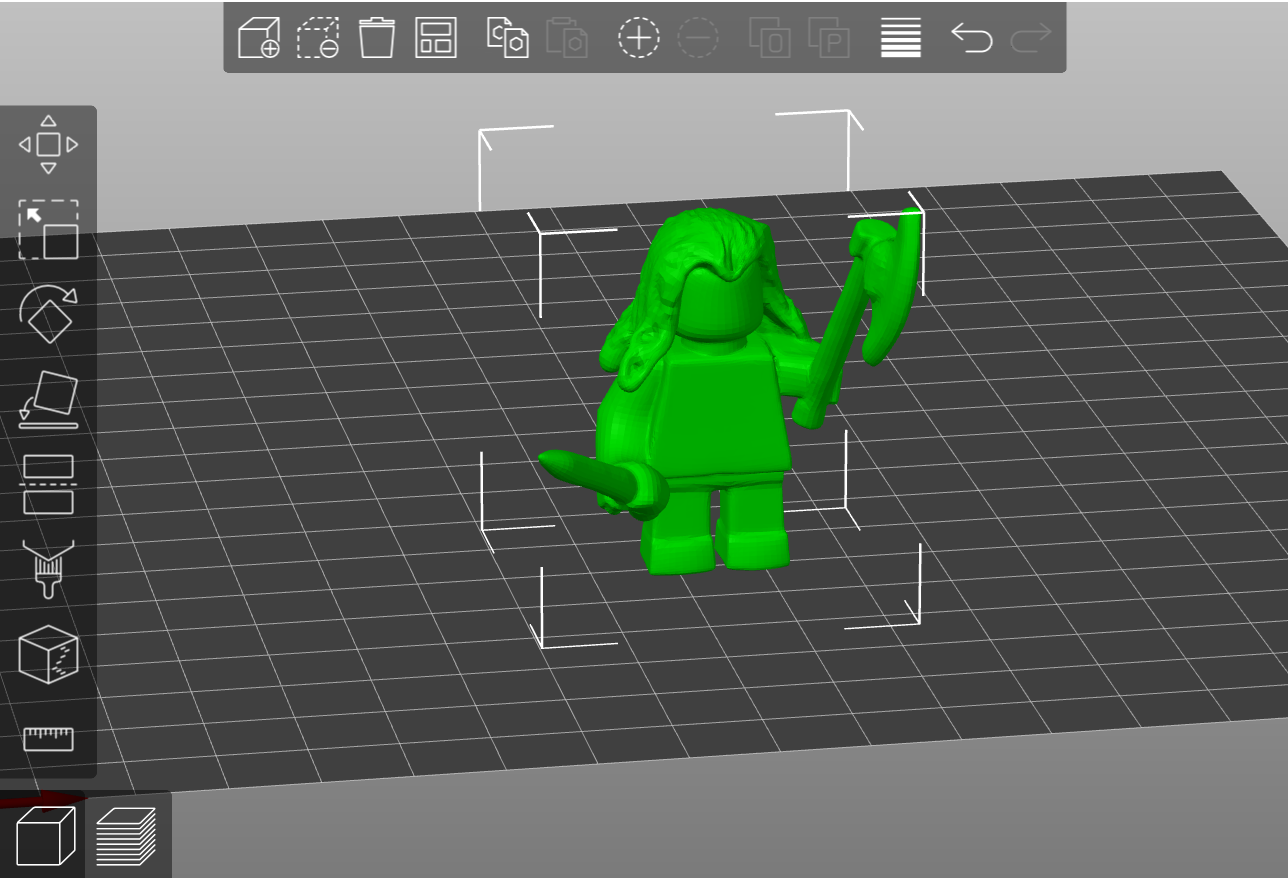Click the Add model icon
The image size is (1288, 878).
258,38
